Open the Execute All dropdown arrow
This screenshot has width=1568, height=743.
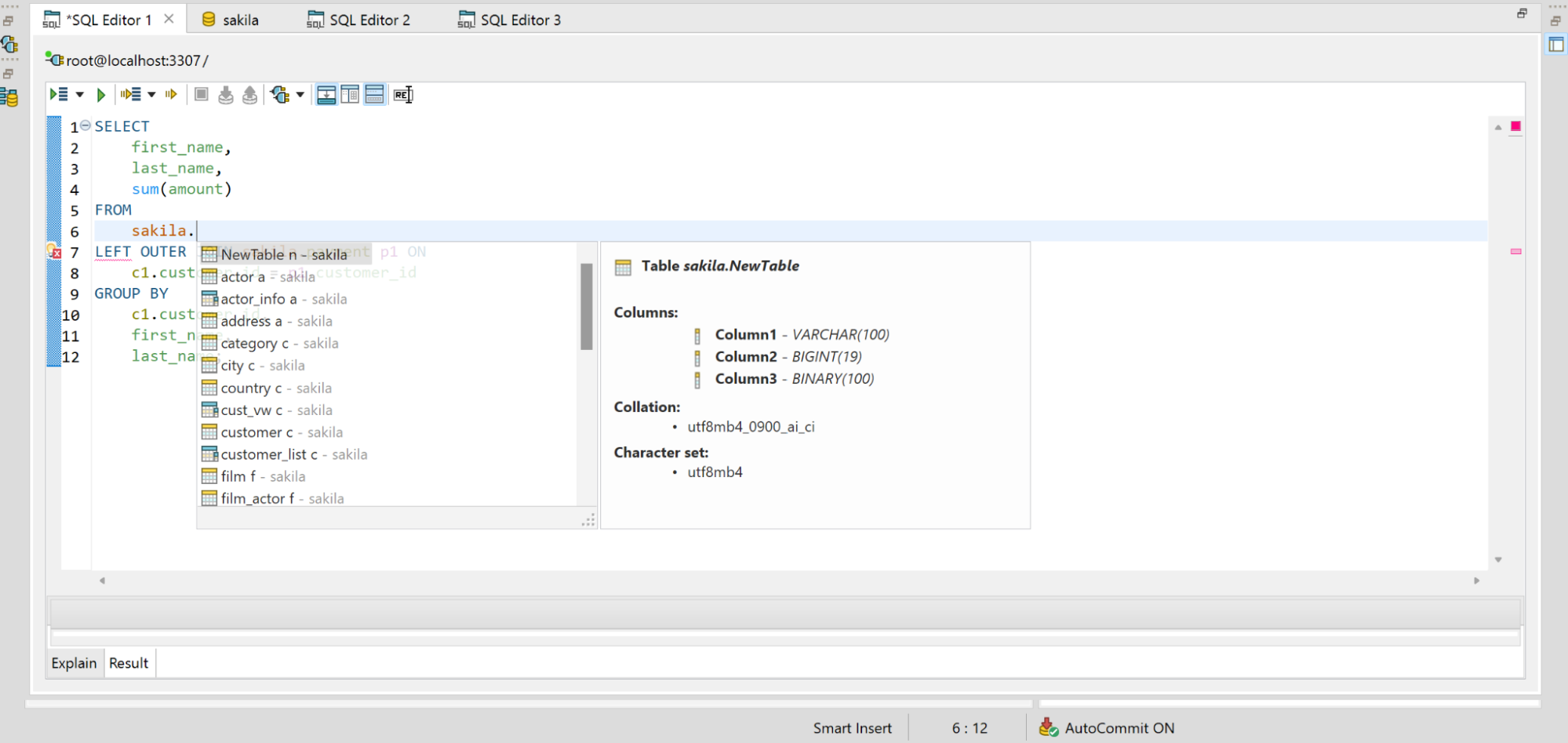pos(80,95)
